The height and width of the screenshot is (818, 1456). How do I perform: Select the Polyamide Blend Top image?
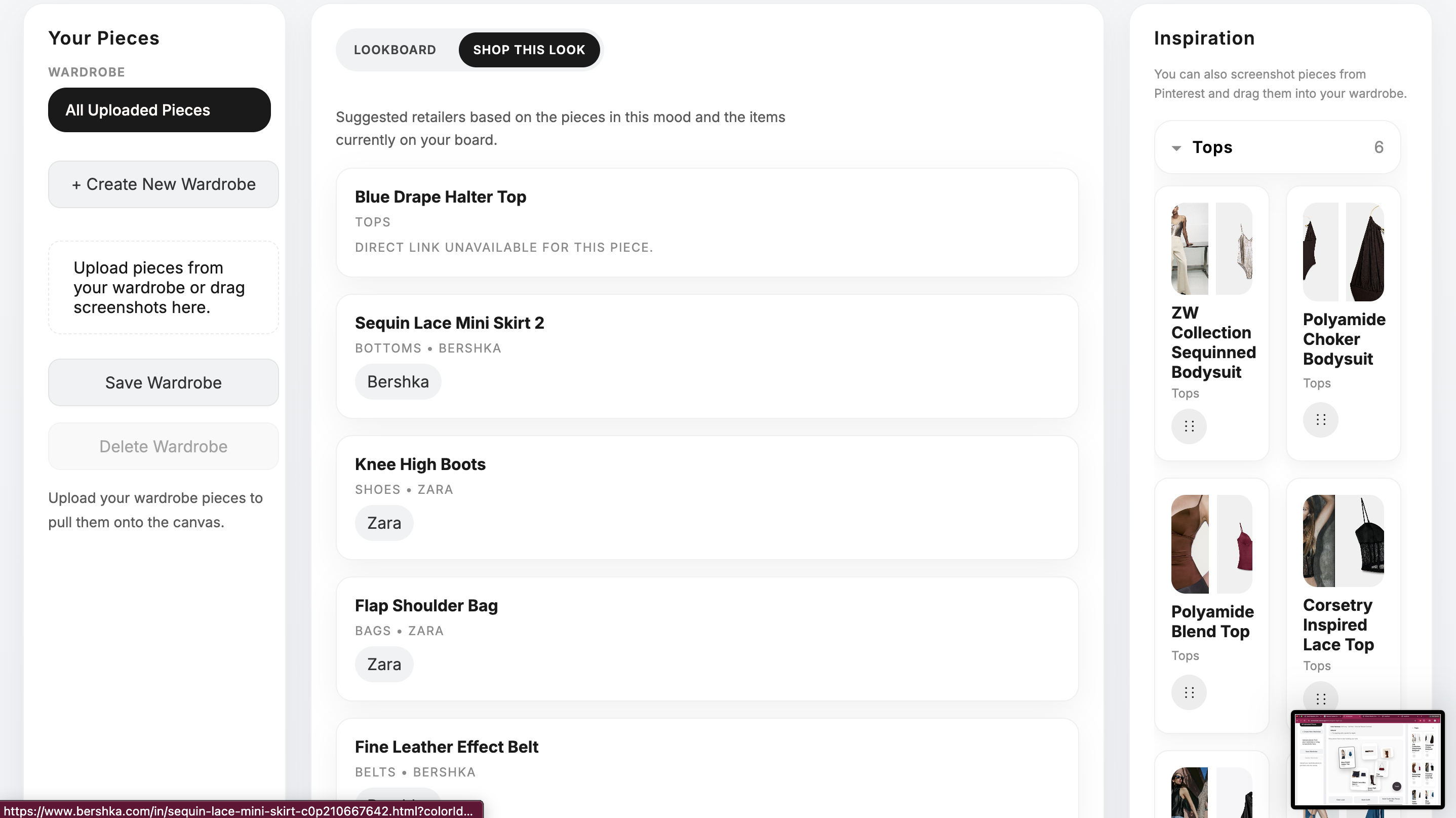tap(1211, 544)
